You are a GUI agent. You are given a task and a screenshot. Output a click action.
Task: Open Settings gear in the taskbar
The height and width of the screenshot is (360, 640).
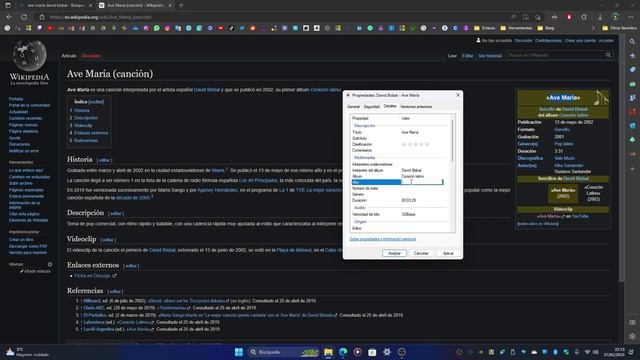(387, 352)
